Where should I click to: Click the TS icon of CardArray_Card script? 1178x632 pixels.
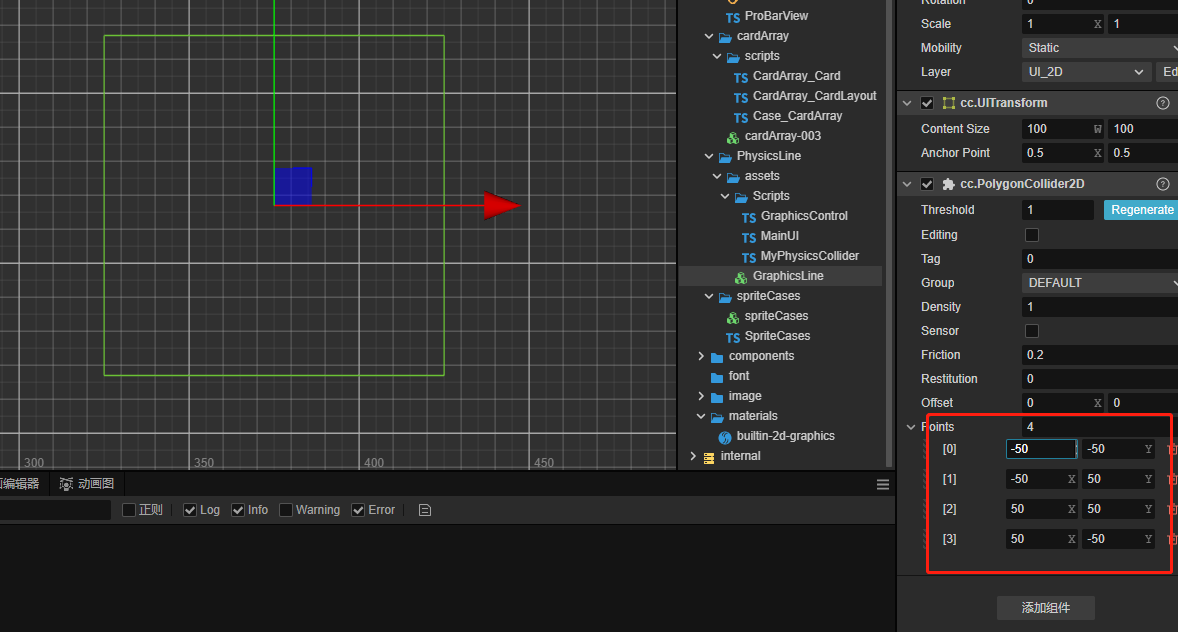point(741,77)
